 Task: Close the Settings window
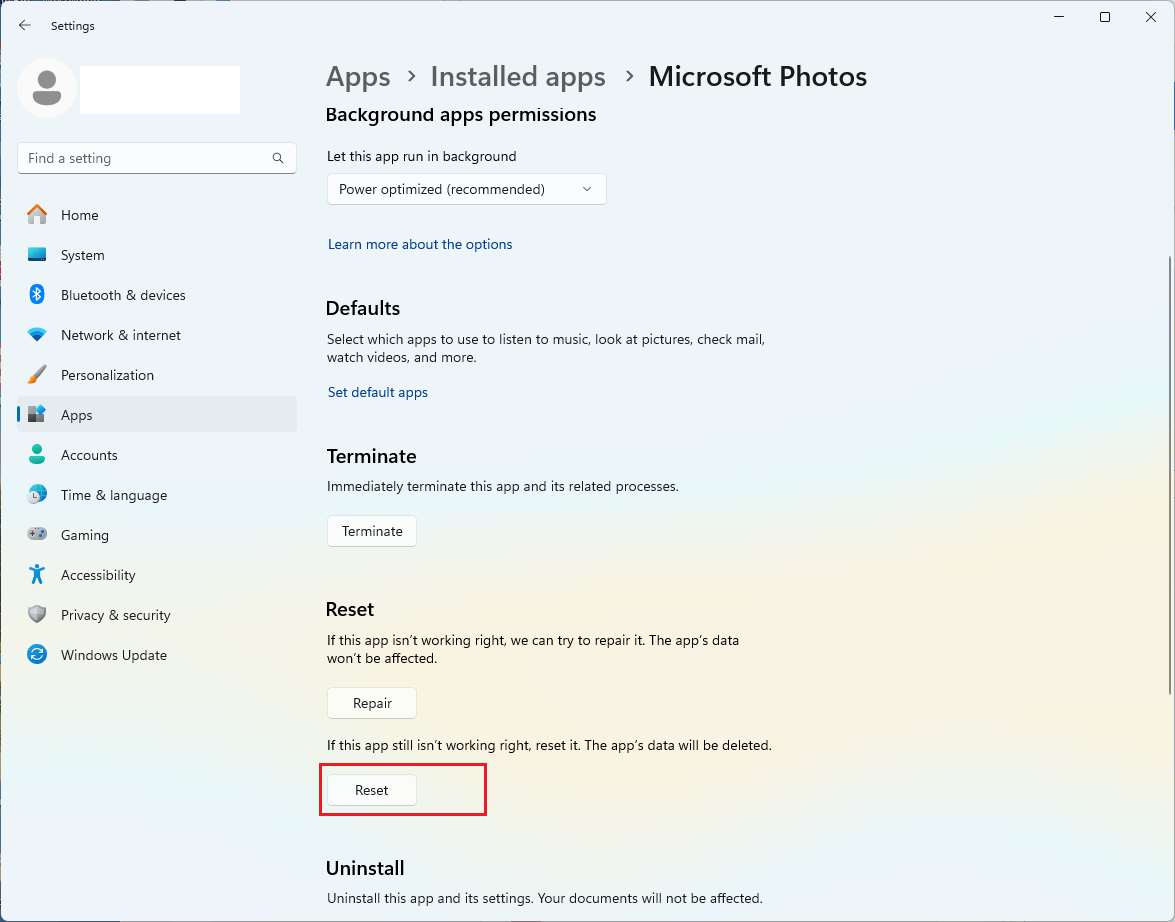(1151, 17)
